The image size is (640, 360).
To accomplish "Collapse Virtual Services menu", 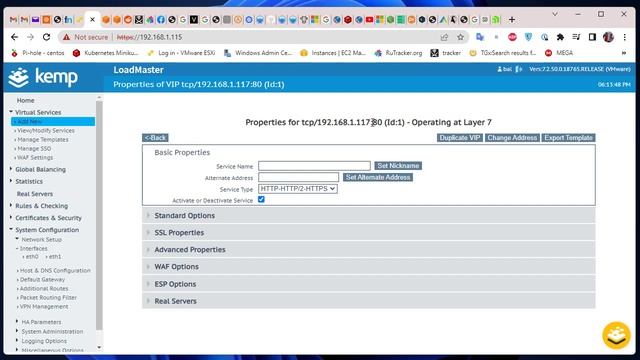I will tap(38, 112).
